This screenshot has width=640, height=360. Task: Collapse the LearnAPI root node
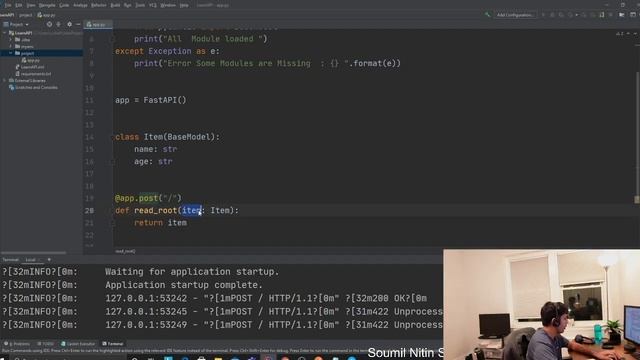point(4,33)
